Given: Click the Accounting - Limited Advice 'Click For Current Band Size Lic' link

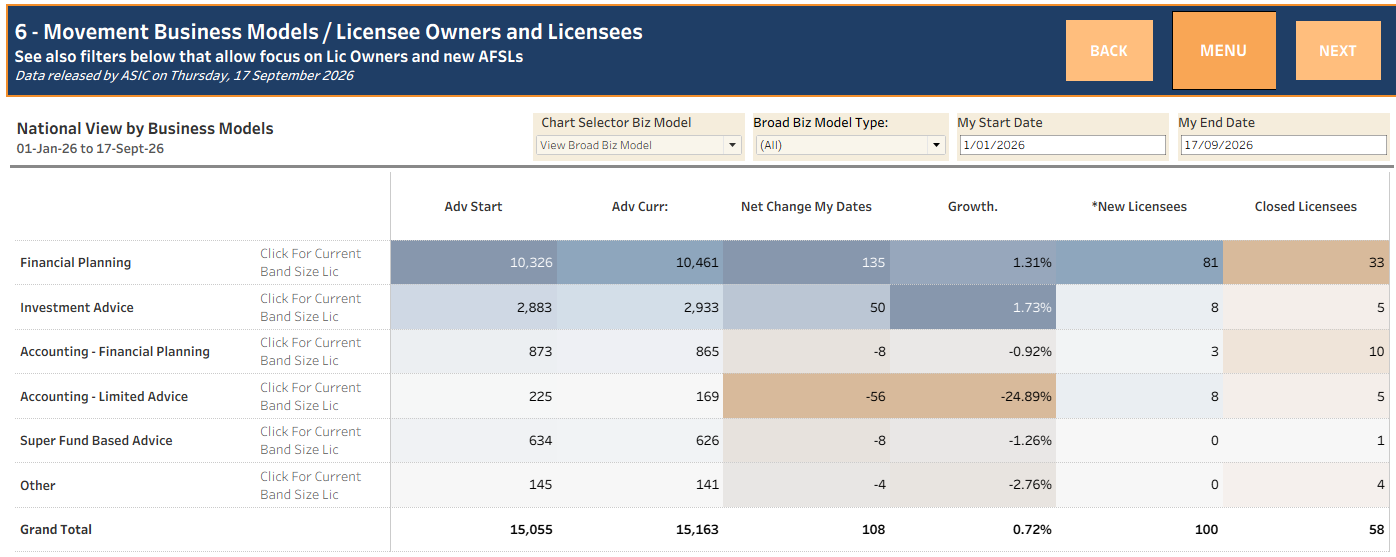Looking at the screenshot, I should (311, 396).
